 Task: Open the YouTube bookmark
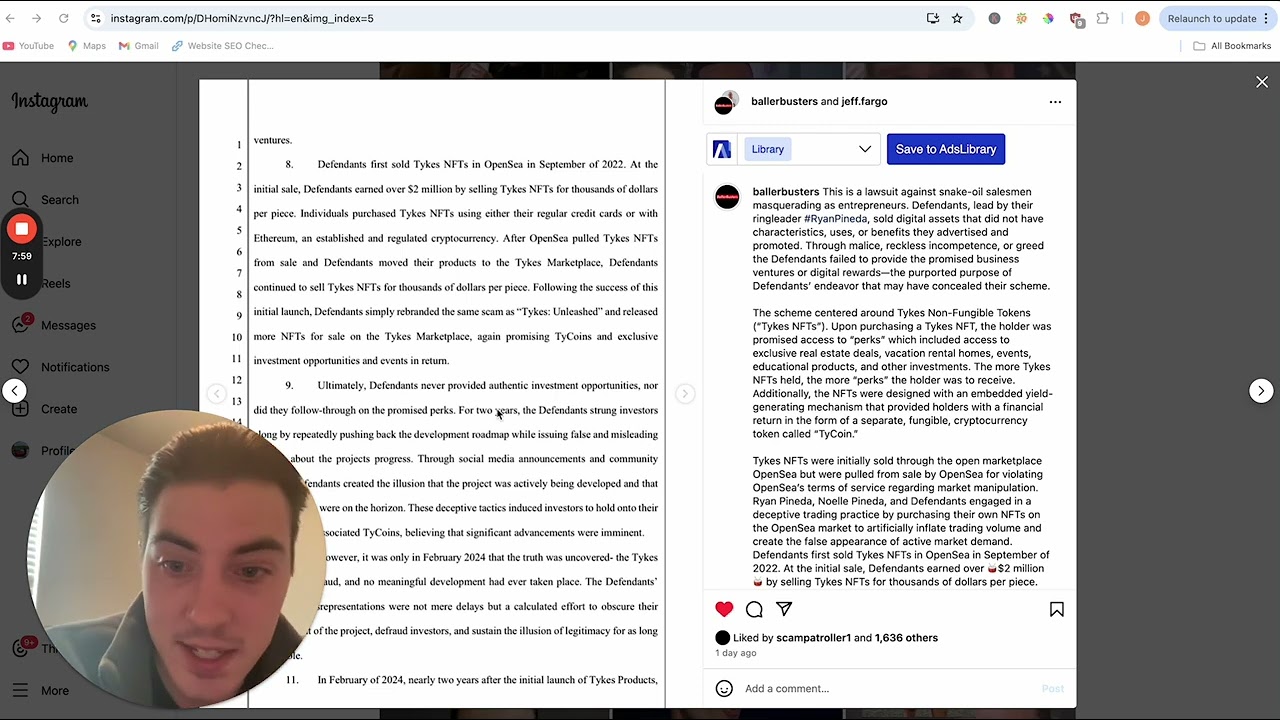[x=28, y=46]
